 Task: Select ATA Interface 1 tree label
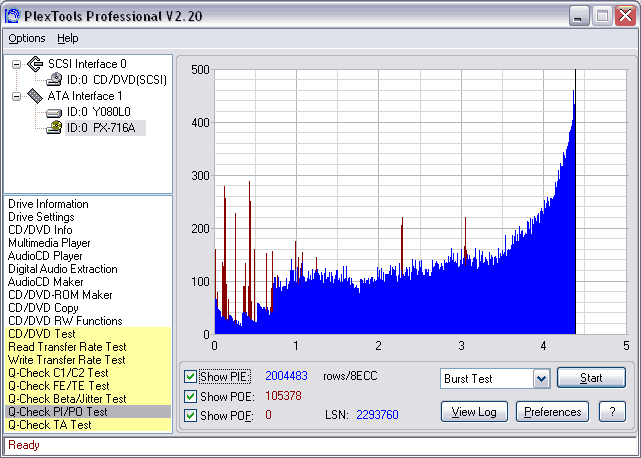point(85,96)
